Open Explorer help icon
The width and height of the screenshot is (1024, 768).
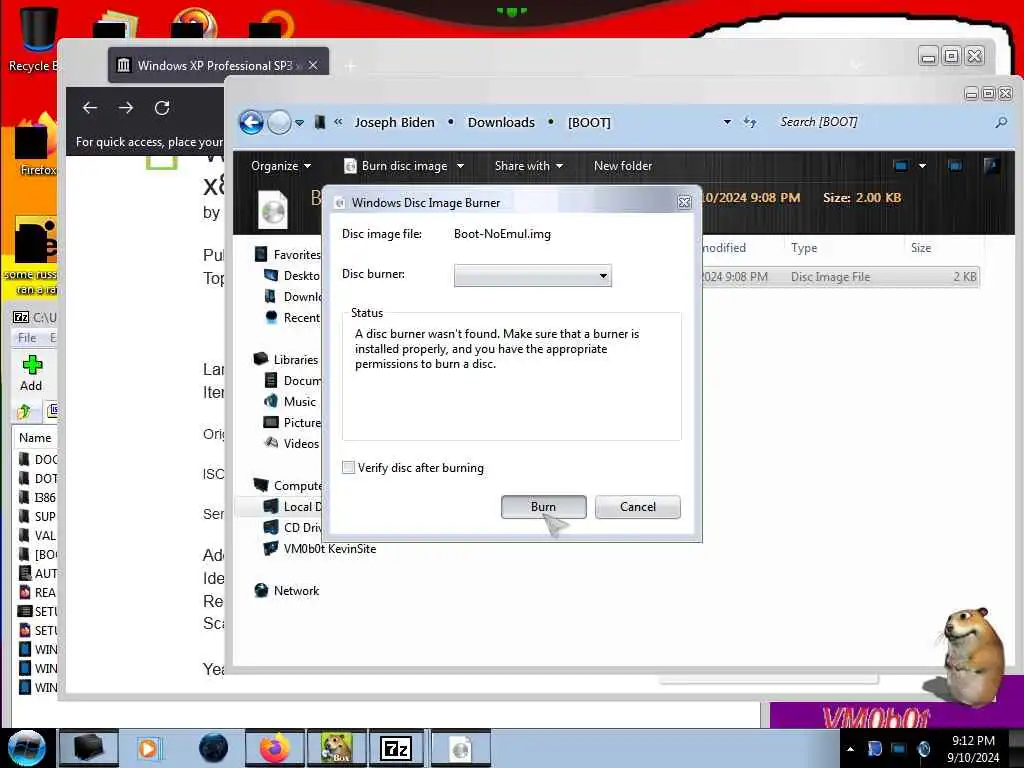[x=991, y=165]
